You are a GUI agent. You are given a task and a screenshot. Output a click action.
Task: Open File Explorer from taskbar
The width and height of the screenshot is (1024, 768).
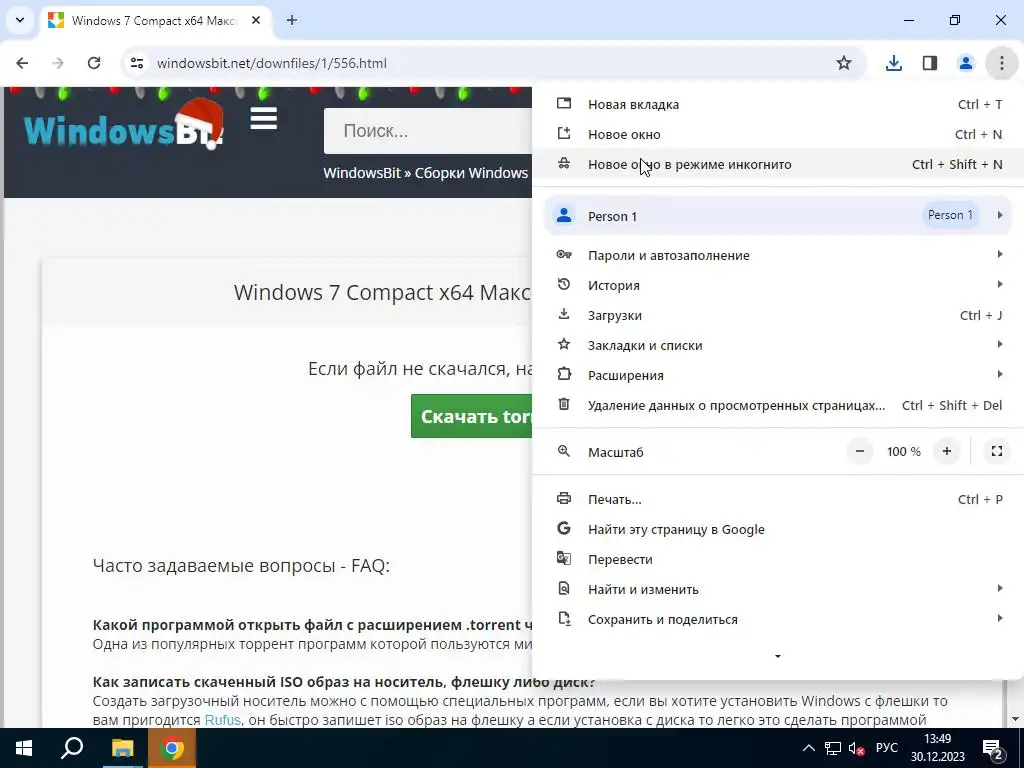click(x=122, y=748)
